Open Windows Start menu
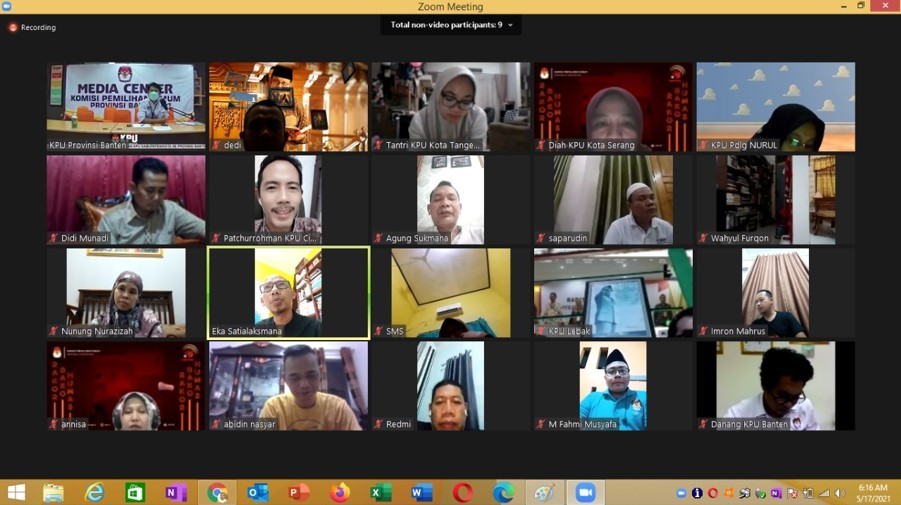This screenshot has height=505, width=901. 16,492
